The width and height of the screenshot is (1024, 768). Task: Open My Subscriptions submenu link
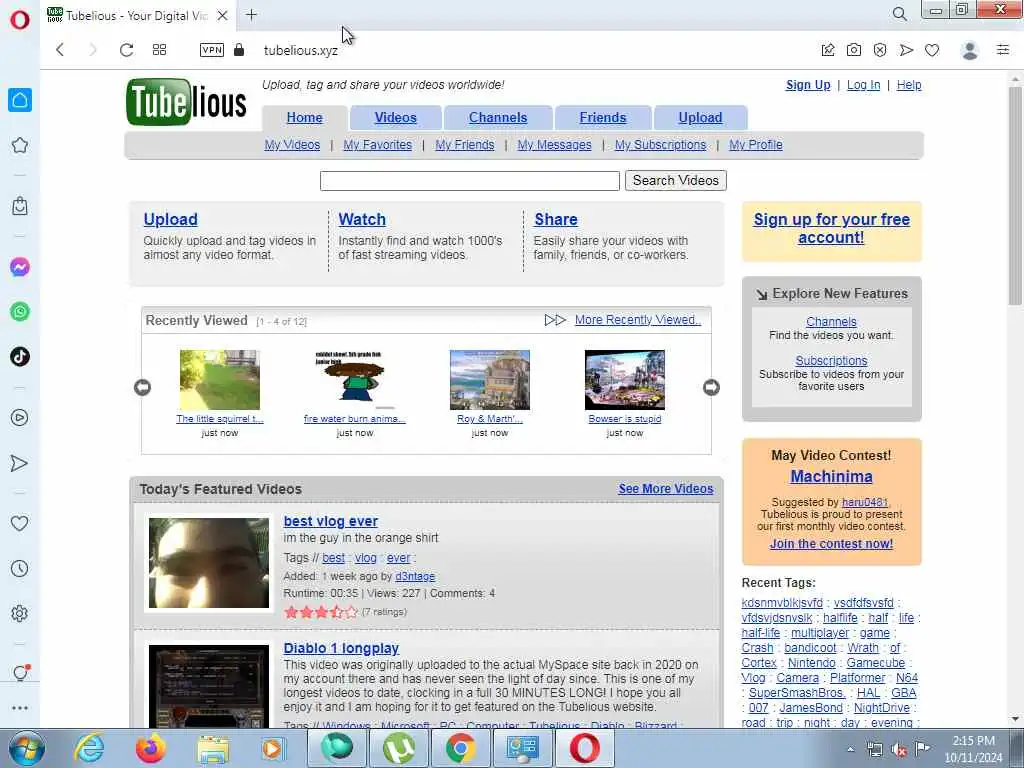(x=660, y=145)
